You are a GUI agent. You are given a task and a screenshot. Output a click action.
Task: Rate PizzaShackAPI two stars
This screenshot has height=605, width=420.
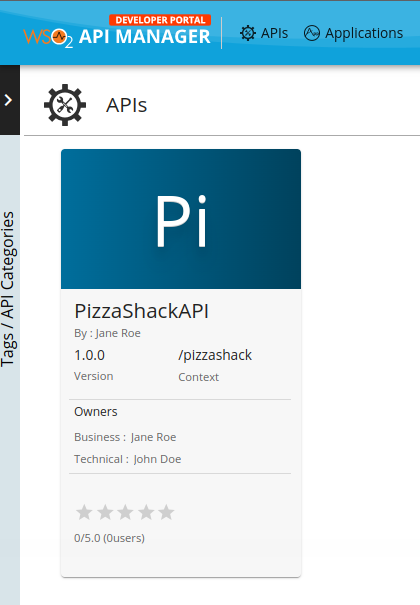(105, 512)
